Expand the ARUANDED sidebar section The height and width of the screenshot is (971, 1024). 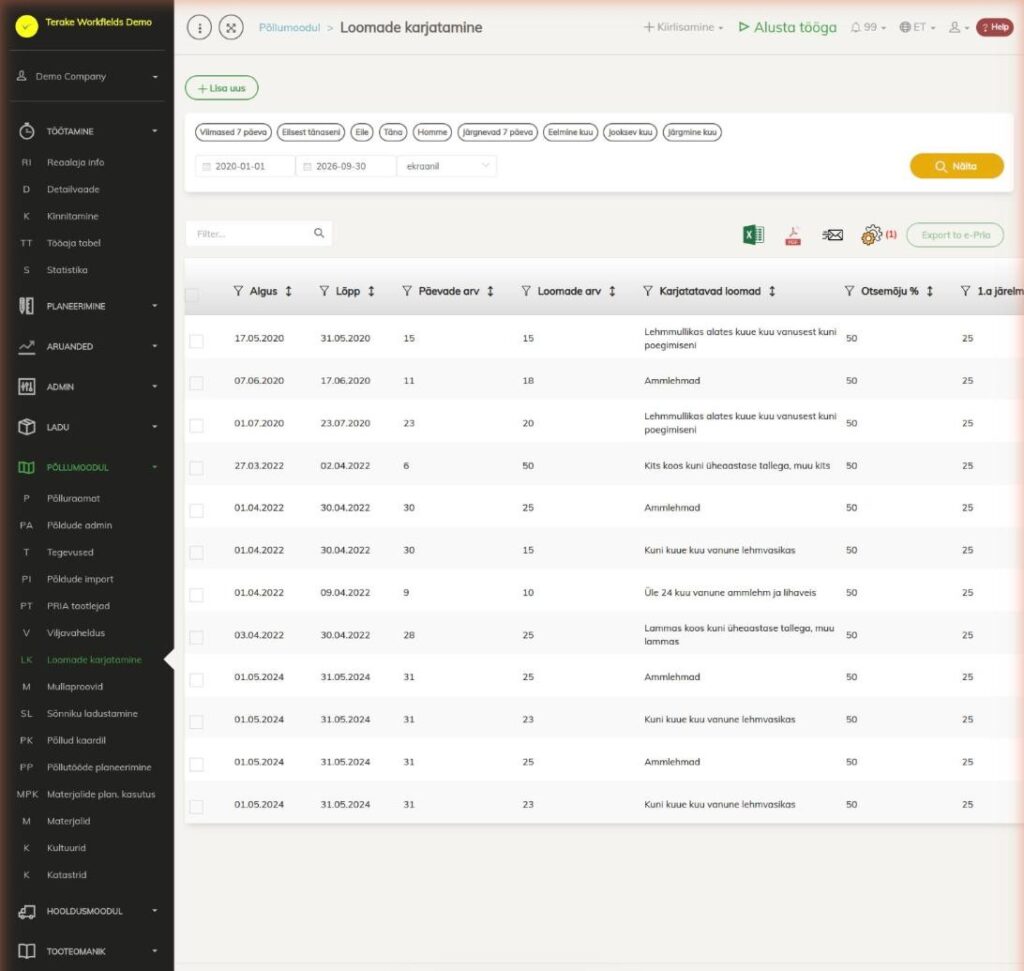point(88,347)
